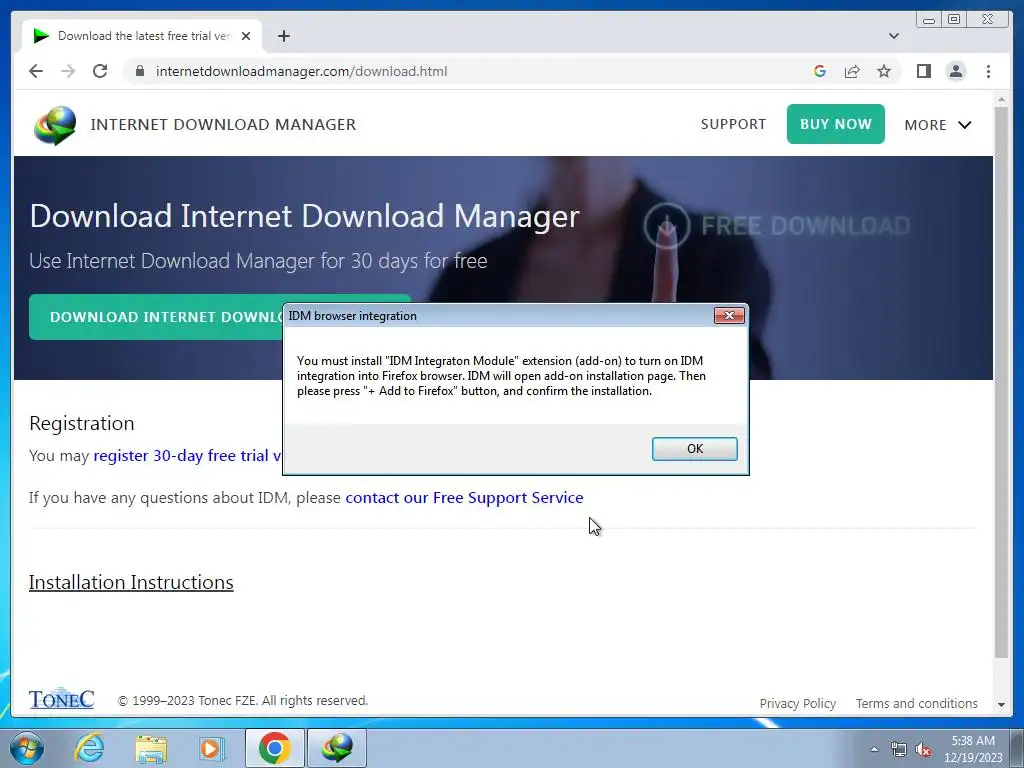Click the muted volume tray icon
Viewport: 1024px width, 768px height.
pos(923,749)
